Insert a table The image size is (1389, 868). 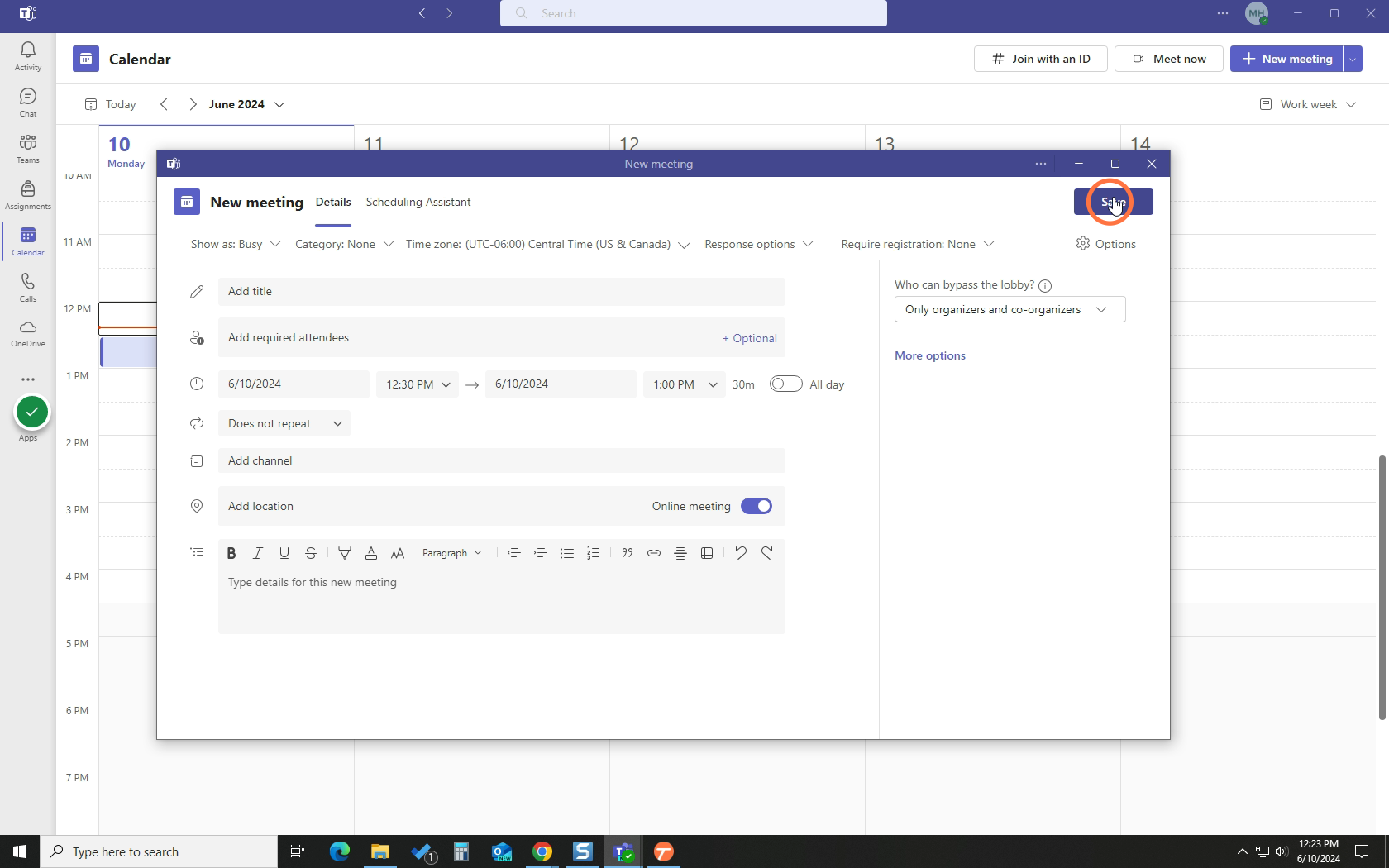[707, 553]
